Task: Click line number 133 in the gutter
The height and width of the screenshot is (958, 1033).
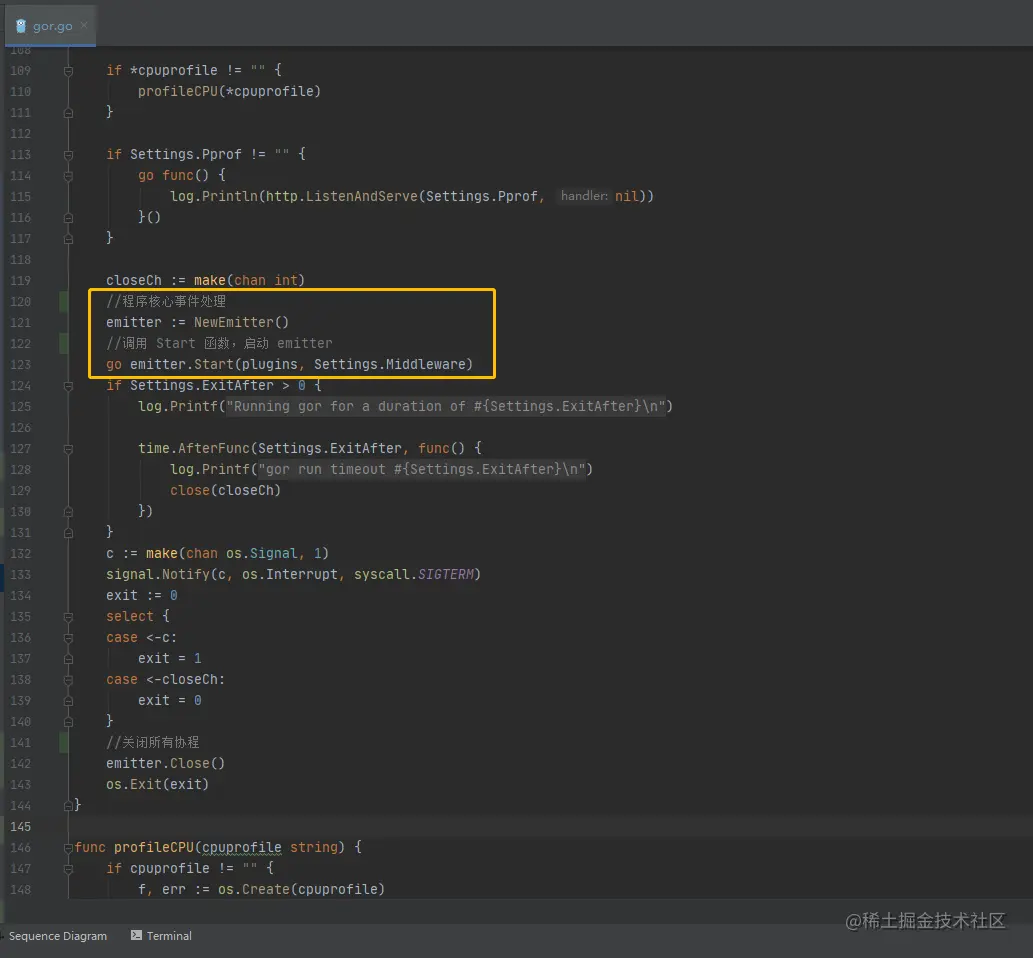Action: (20, 575)
